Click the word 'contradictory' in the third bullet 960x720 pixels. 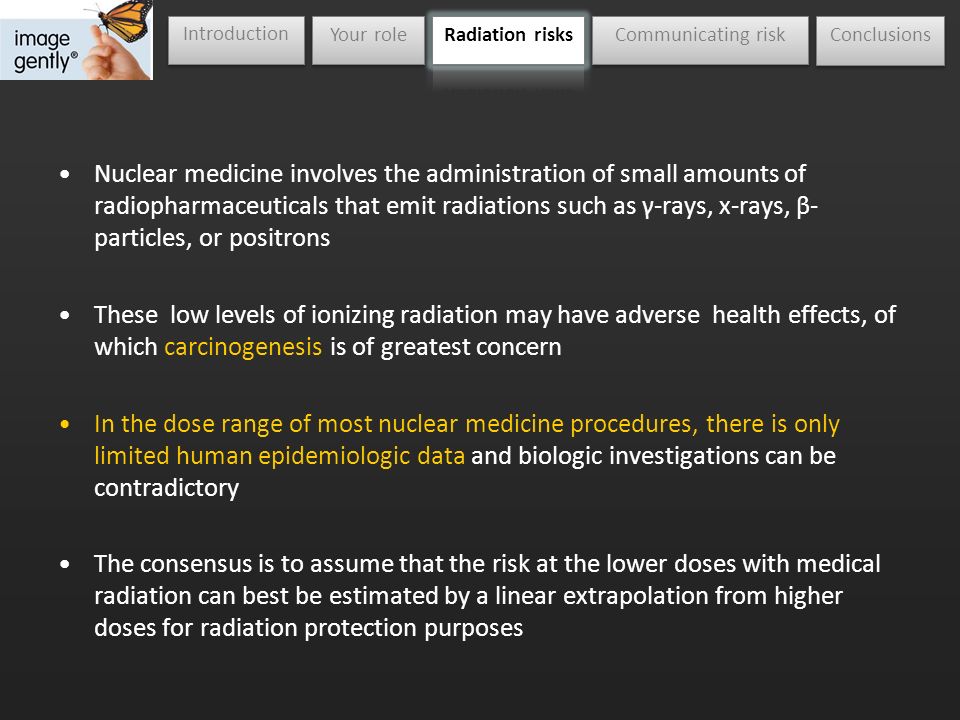[167, 488]
